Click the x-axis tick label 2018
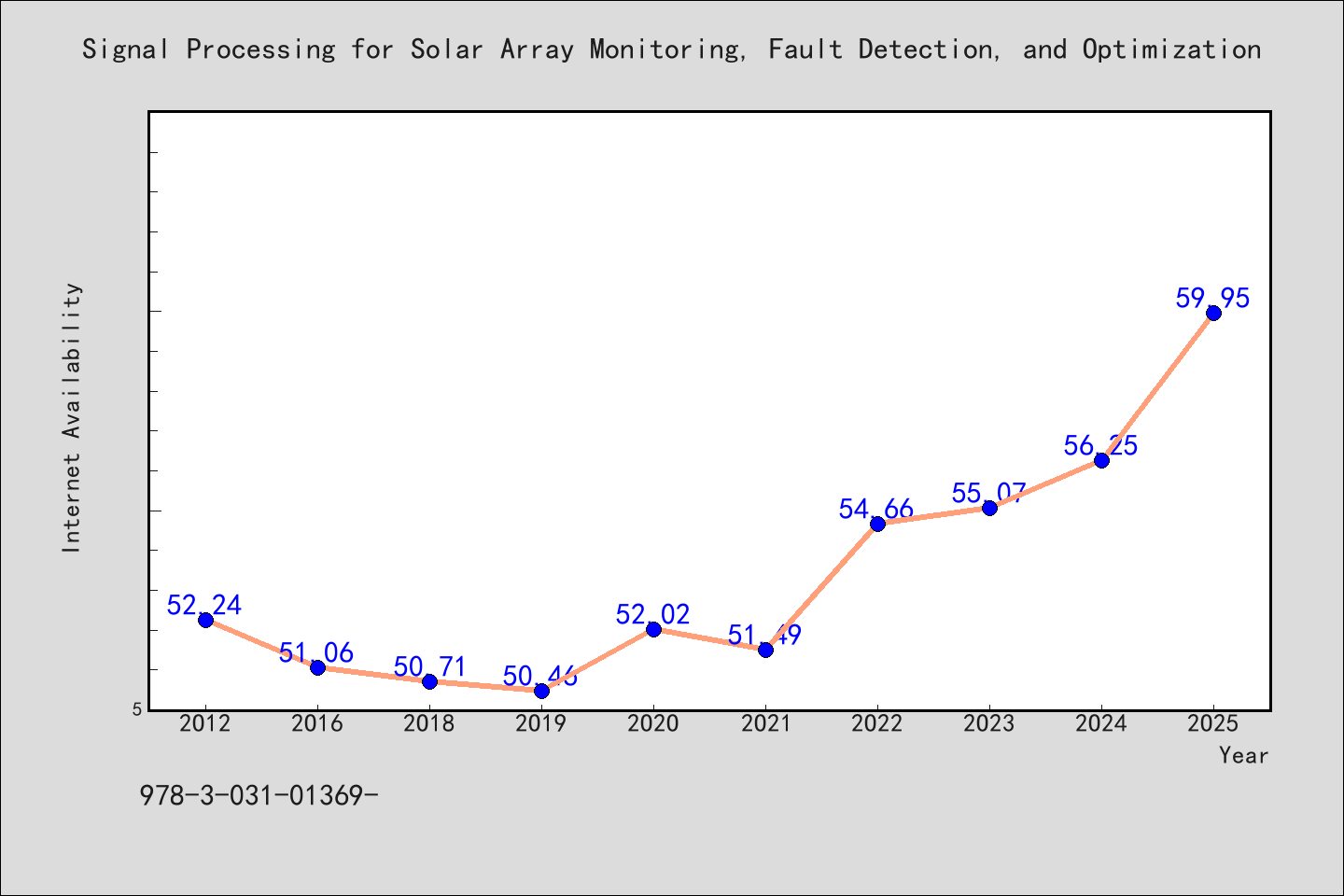The image size is (1344, 896). point(429,723)
